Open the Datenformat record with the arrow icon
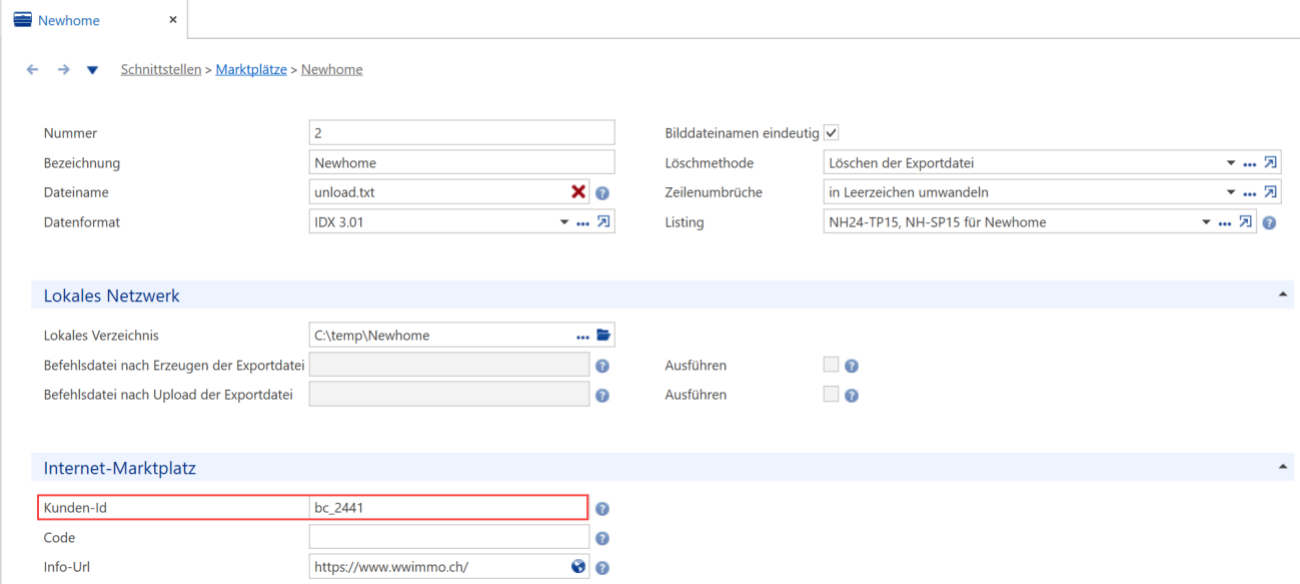Screen dimensions: 1300x584 603,222
